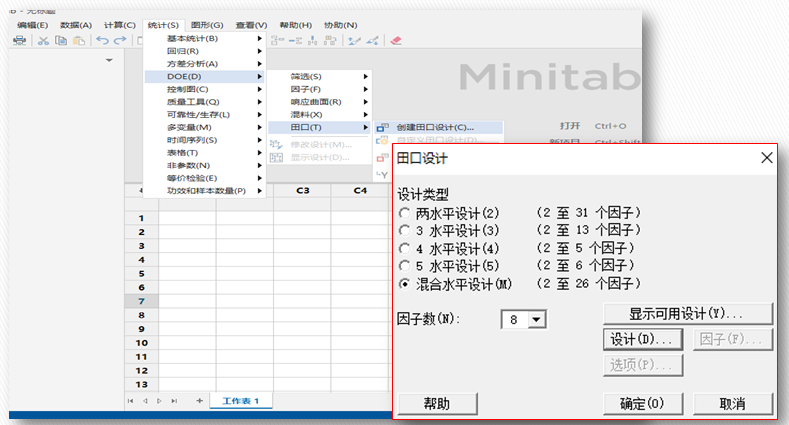Viewport: 789px width, 425px height.
Task: Click the 设计(D)... button
Action: [643, 339]
